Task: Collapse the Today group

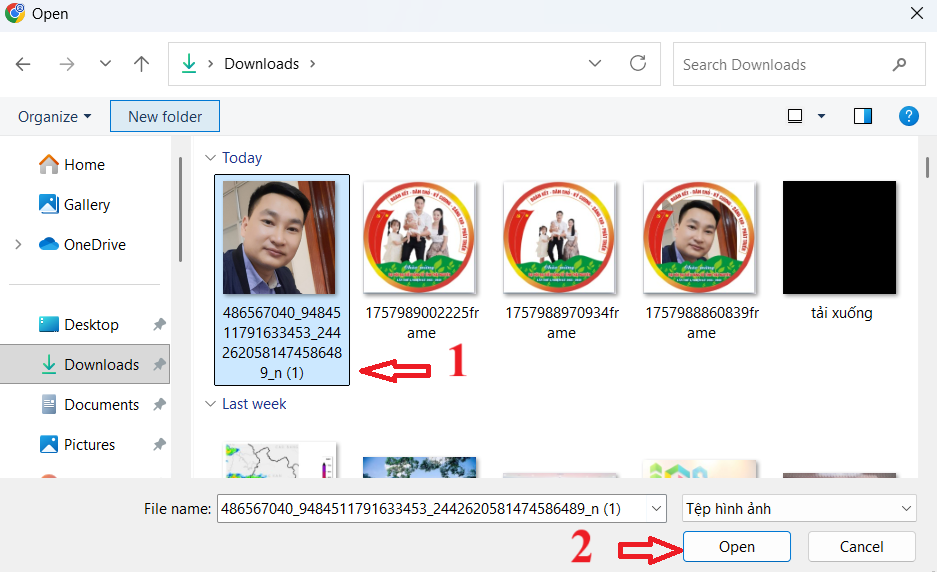Action: point(210,158)
